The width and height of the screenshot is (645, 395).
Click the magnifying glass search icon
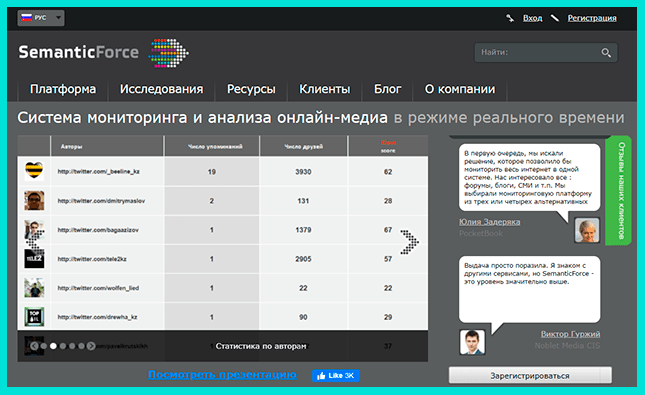coord(606,53)
